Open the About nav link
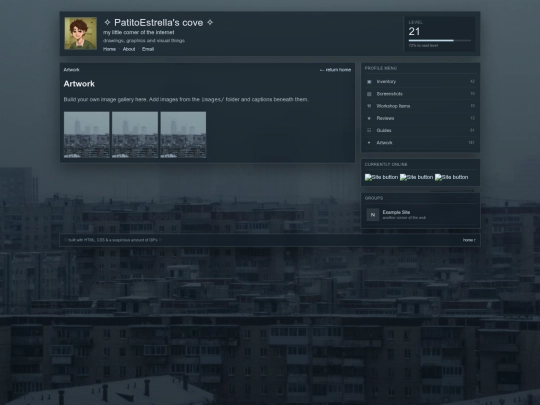Image resolution: width=540 pixels, height=405 pixels. (129, 49)
